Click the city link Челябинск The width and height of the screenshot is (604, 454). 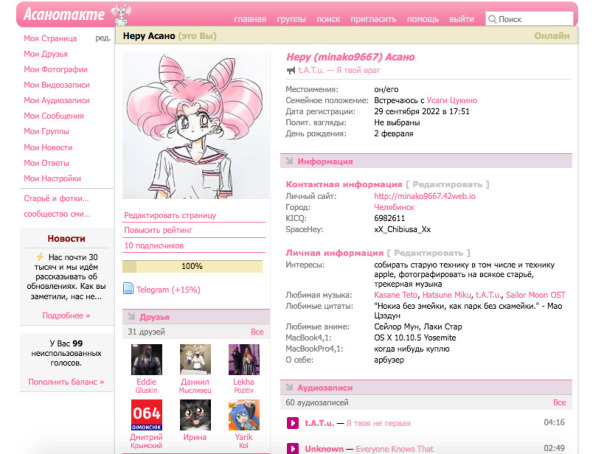pos(394,207)
